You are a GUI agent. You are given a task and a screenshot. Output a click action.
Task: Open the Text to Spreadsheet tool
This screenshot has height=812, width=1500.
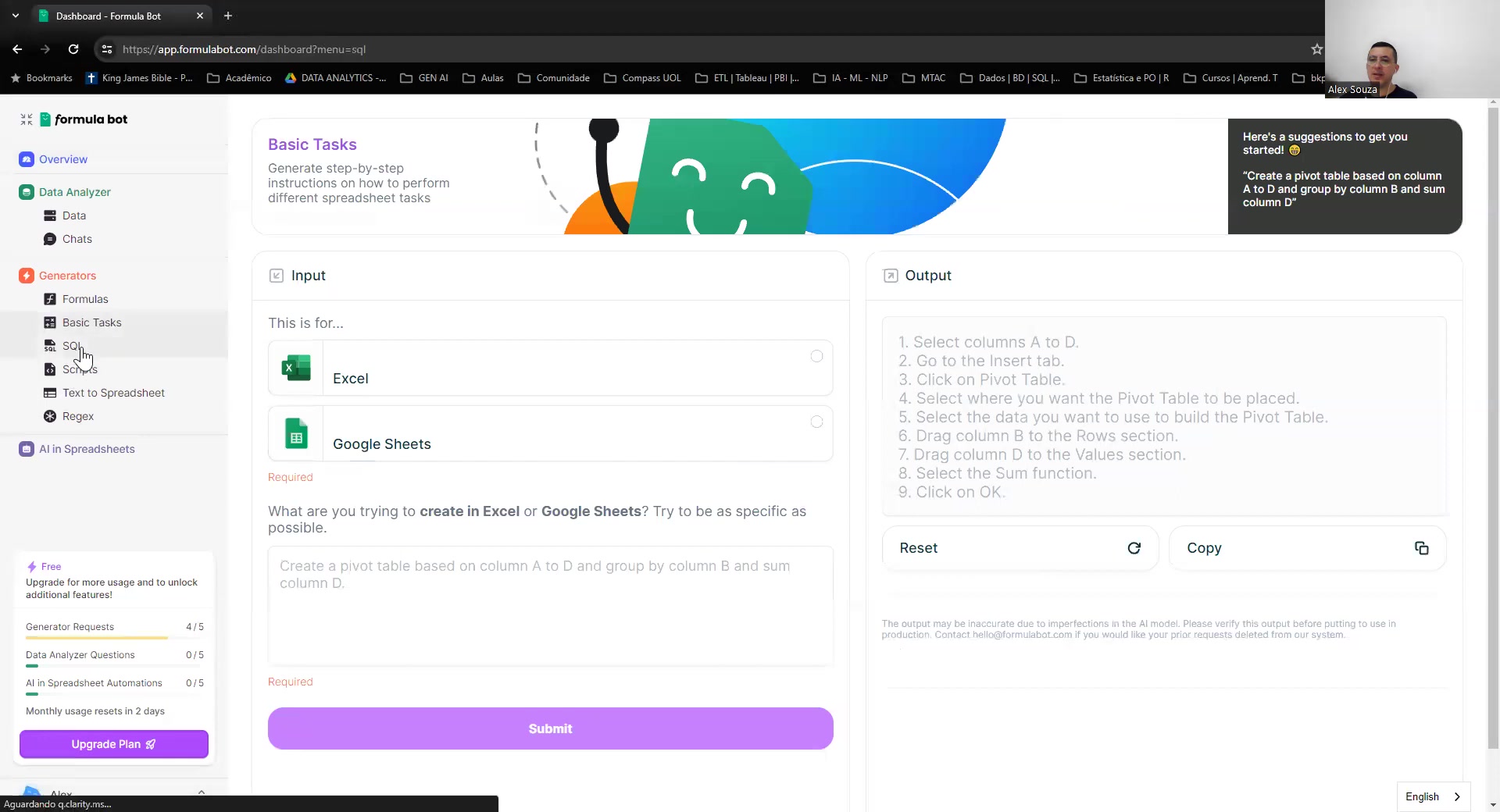pyautogui.click(x=112, y=393)
